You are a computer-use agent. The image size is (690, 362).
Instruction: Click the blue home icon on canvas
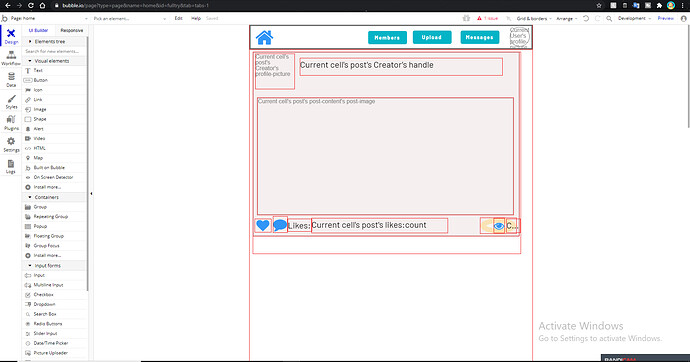264,37
